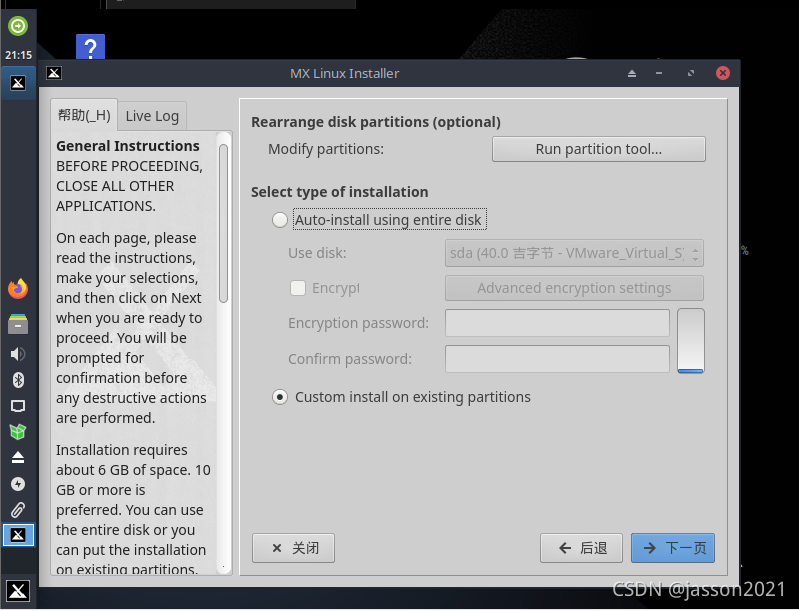Screen dimensions: 799x611
Task: Click the 关闭 close button
Action: click(x=294, y=548)
